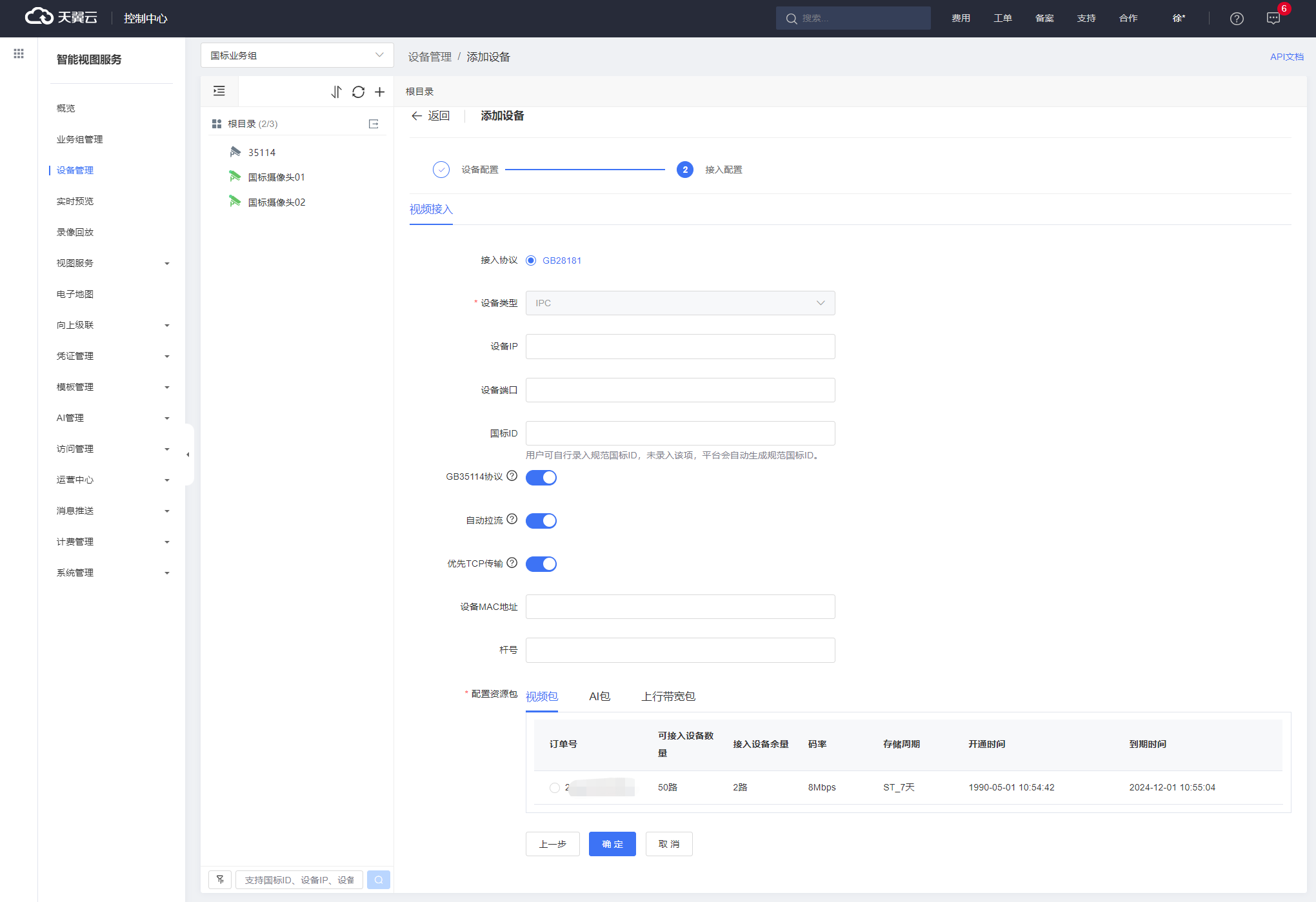1316x902 pixels.
Task: Open the help question mark icon
Action: [x=1236, y=19]
